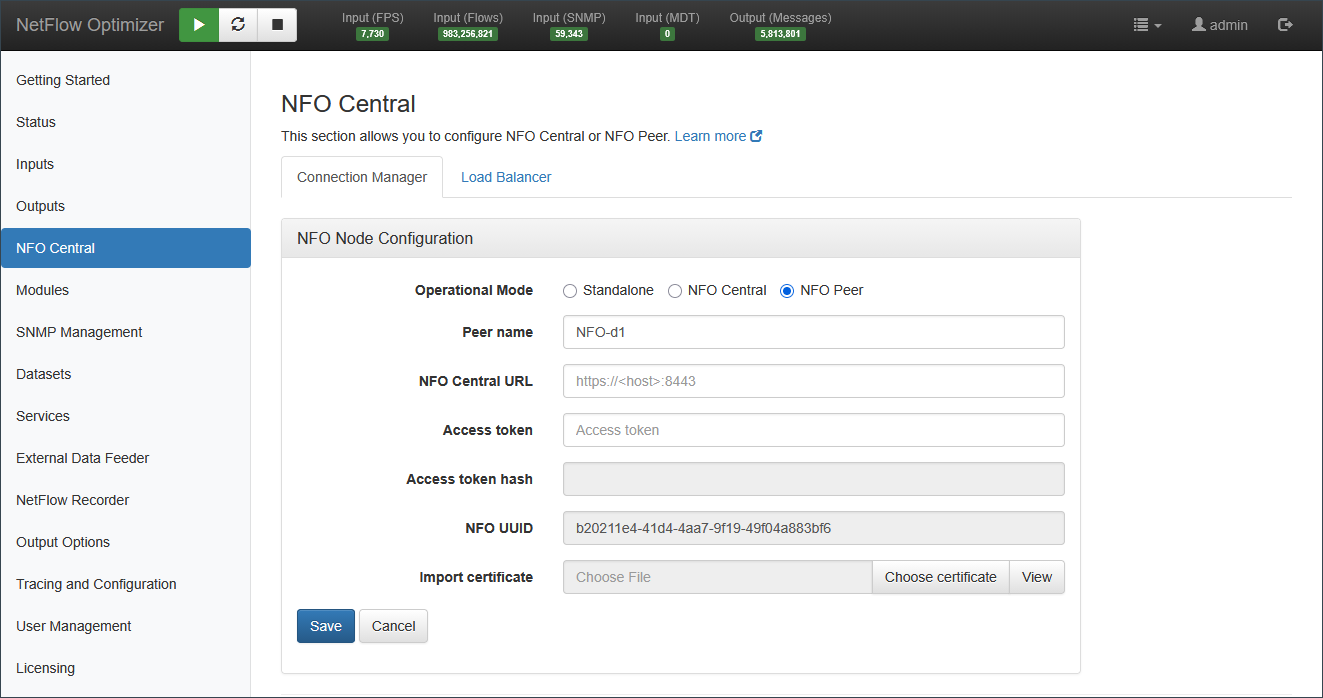Switch to the Load Balancer tab

[x=506, y=177]
